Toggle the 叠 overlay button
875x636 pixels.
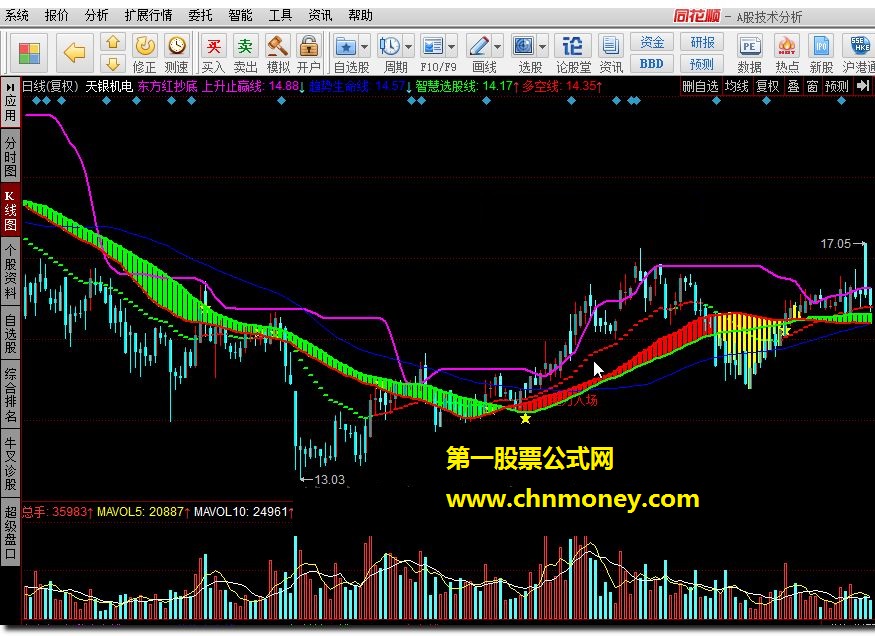(793, 86)
